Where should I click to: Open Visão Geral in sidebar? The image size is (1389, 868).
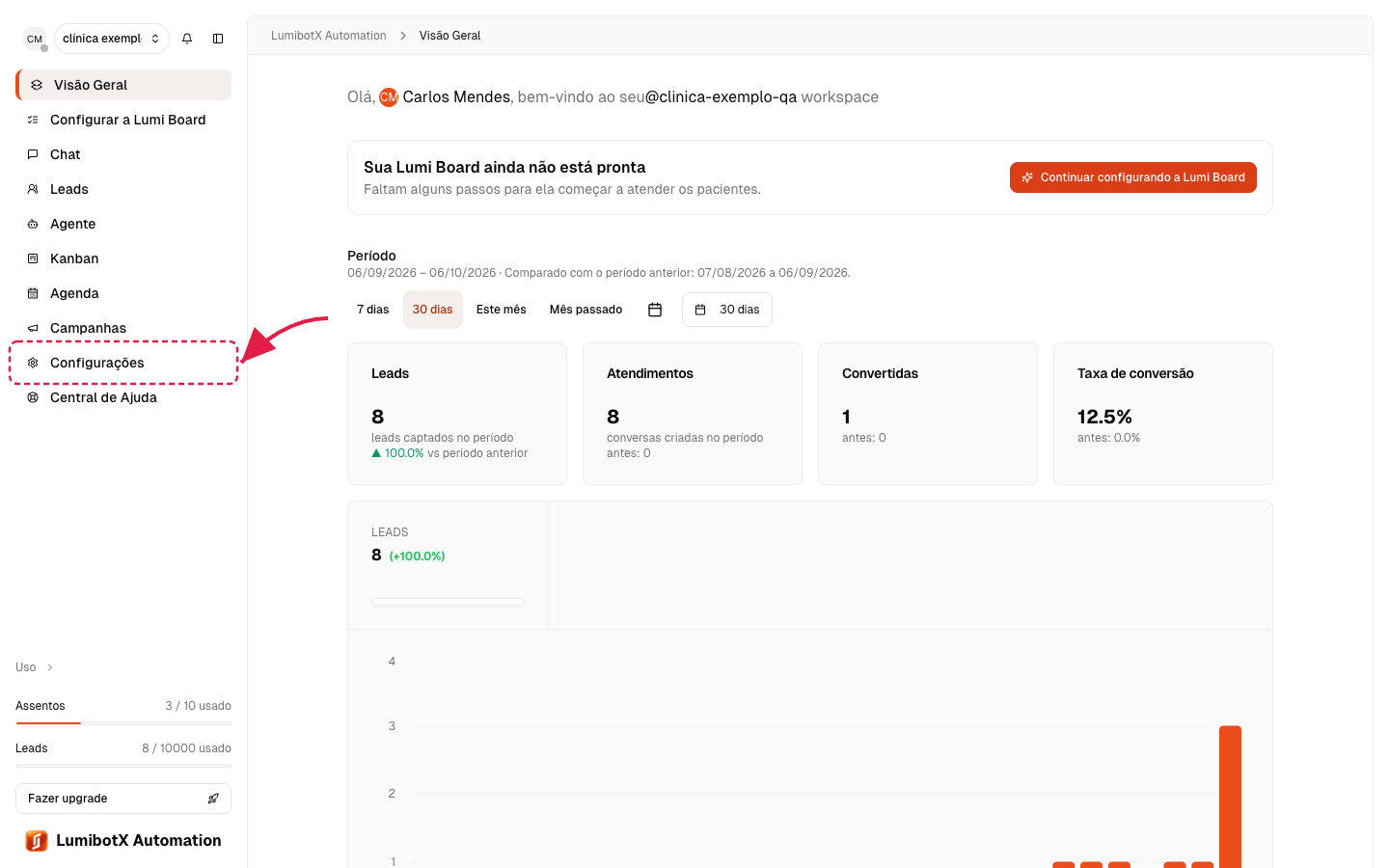pos(123,85)
